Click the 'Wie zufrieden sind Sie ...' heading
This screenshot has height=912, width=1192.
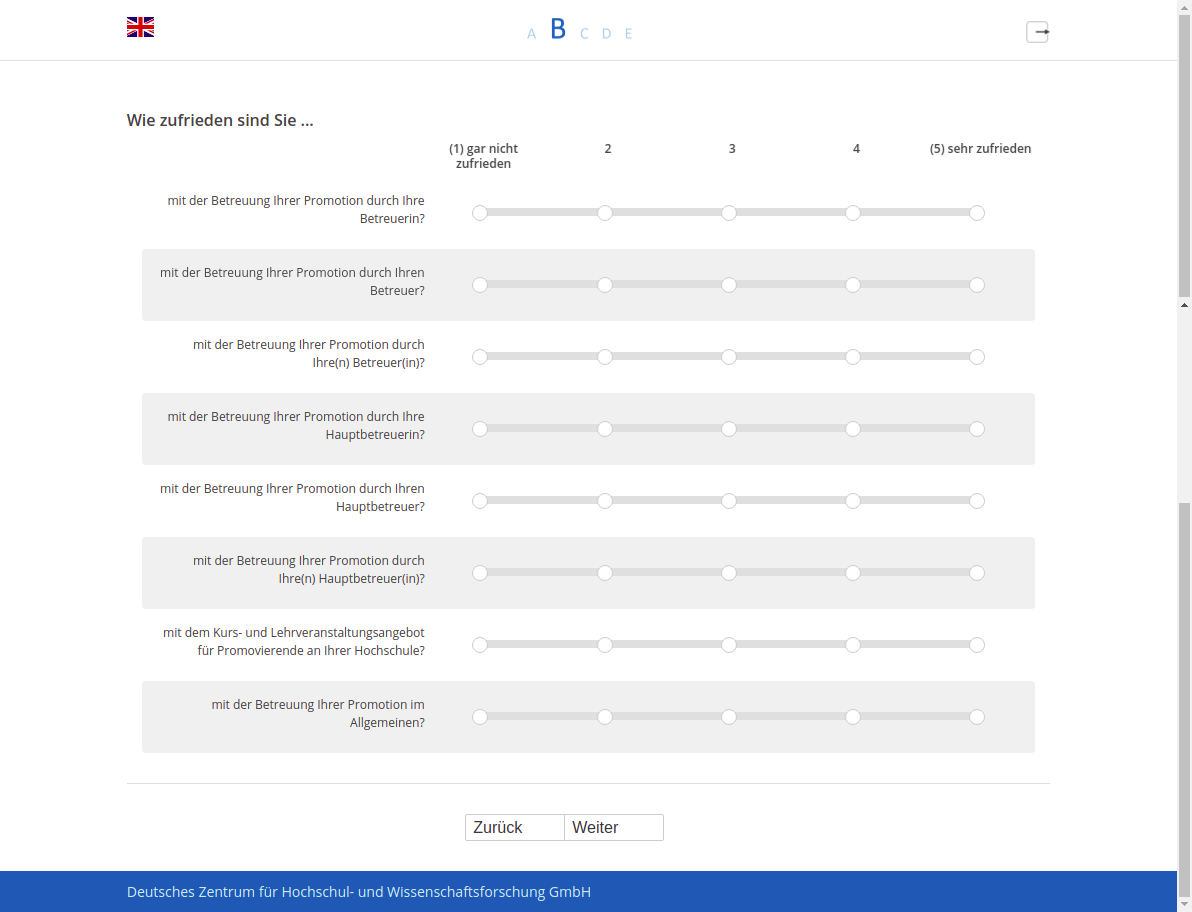click(x=220, y=120)
